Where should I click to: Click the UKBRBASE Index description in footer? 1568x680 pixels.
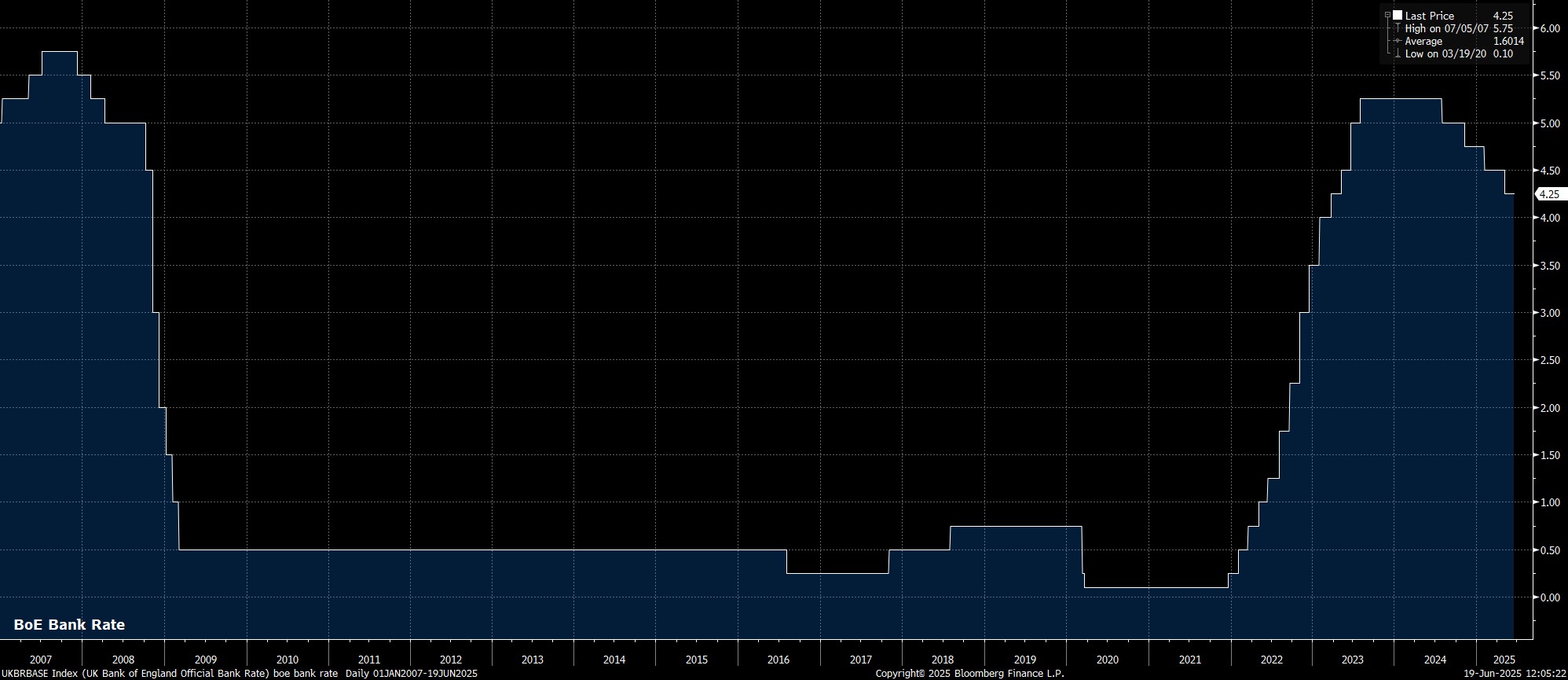click(x=169, y=674)
